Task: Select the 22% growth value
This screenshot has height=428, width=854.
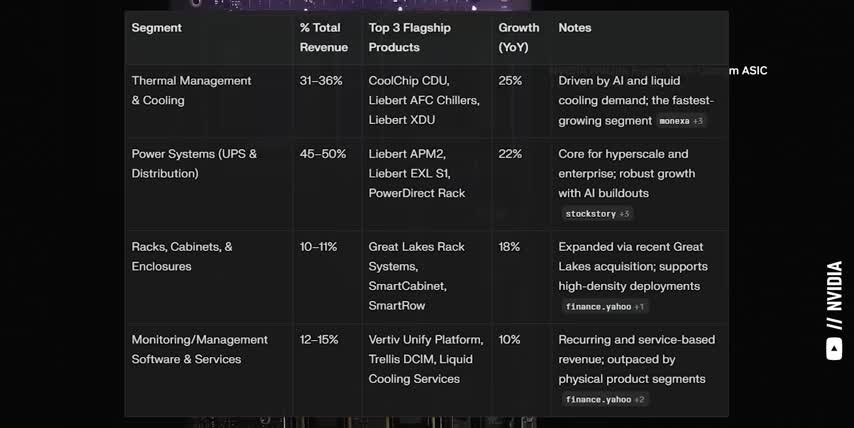Action: pos(510,154)
